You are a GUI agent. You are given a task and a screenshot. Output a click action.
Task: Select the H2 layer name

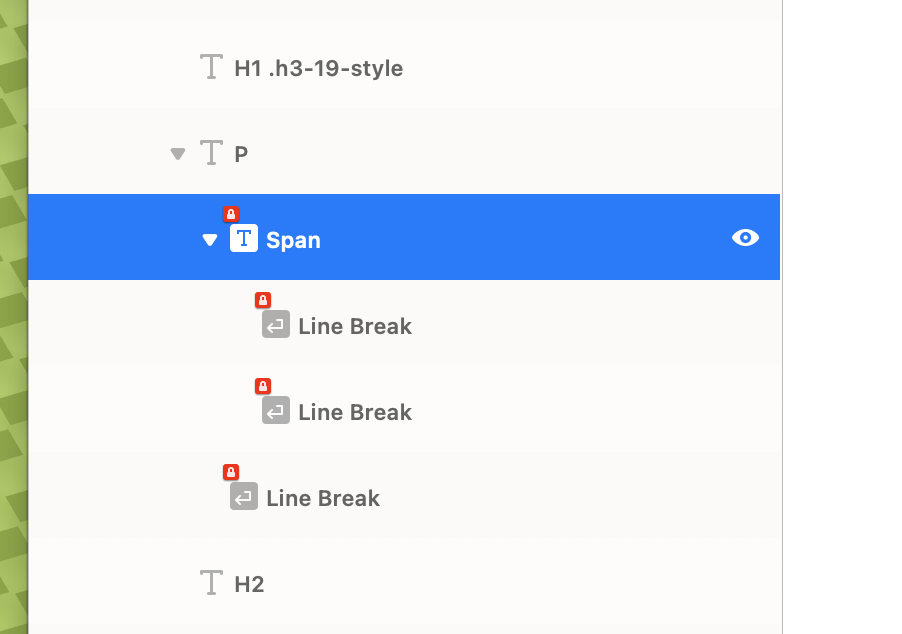249,585
